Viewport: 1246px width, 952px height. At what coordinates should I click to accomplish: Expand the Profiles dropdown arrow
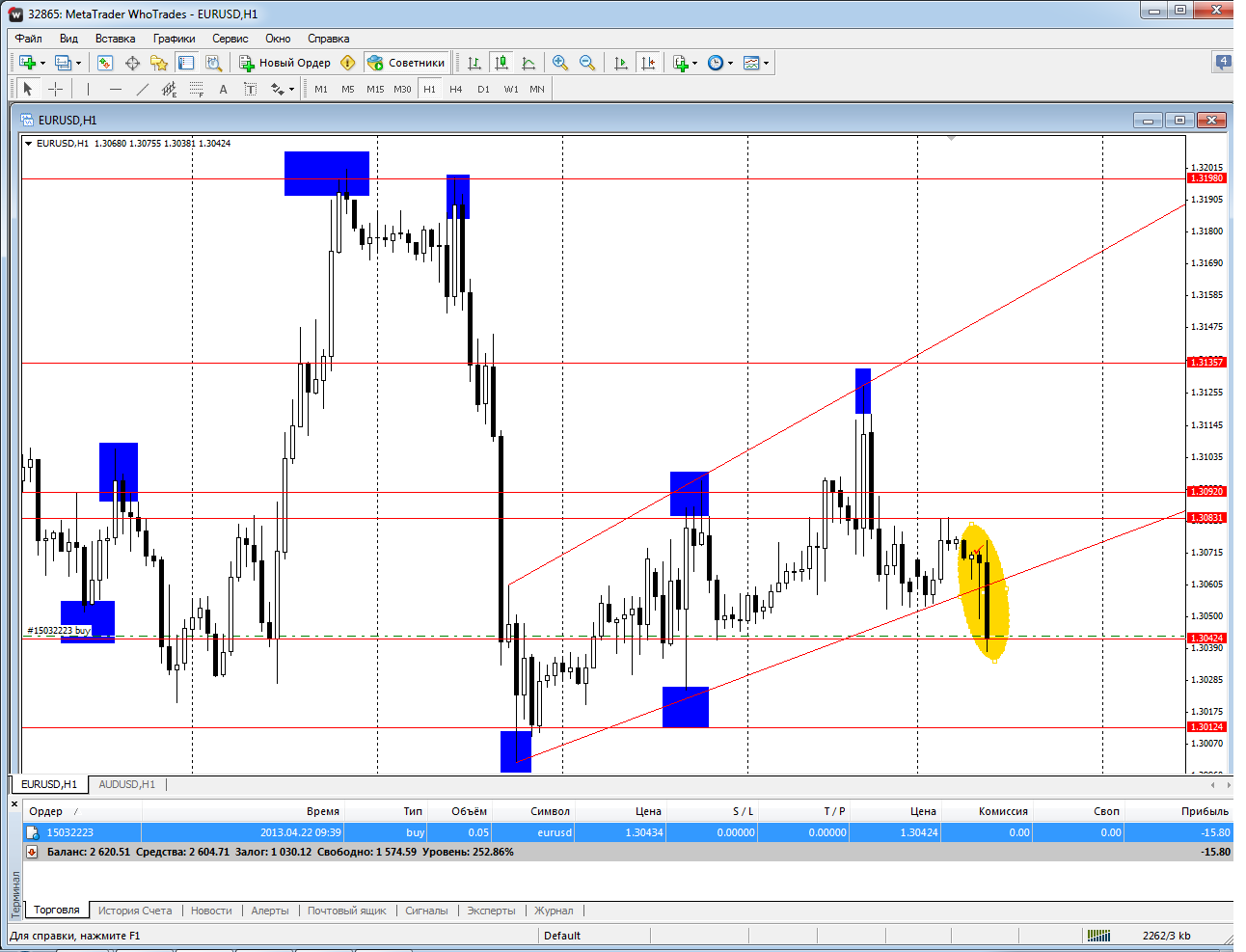(78, 64)
